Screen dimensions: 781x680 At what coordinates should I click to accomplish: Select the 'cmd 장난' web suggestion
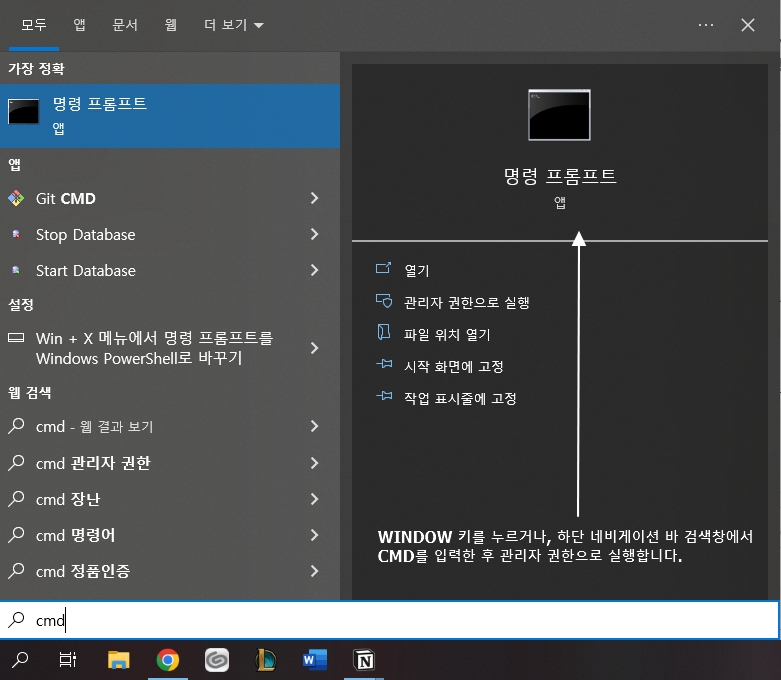pos(68,499)
